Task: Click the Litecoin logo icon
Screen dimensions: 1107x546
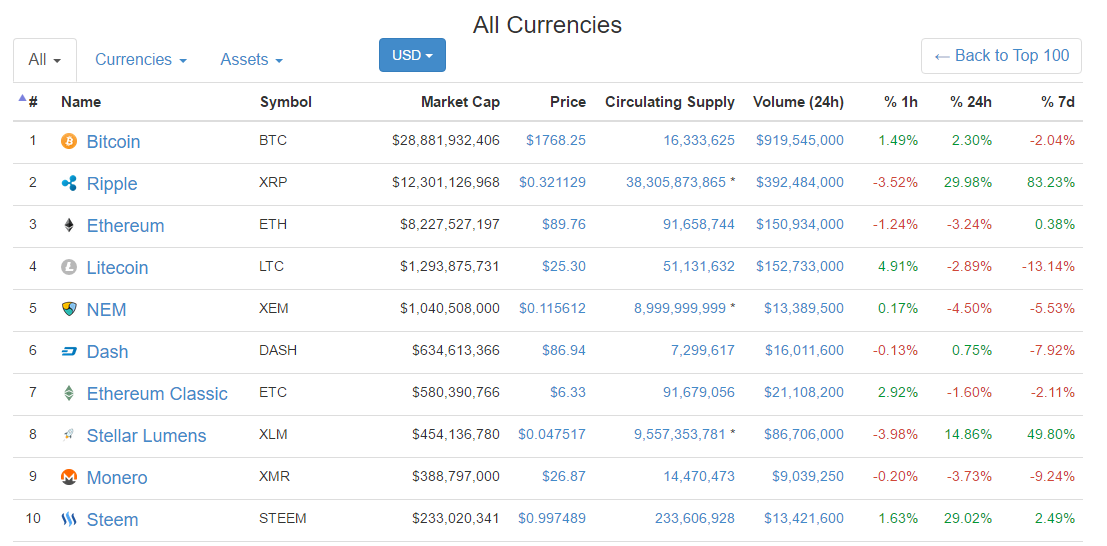Action: (69, 267)
